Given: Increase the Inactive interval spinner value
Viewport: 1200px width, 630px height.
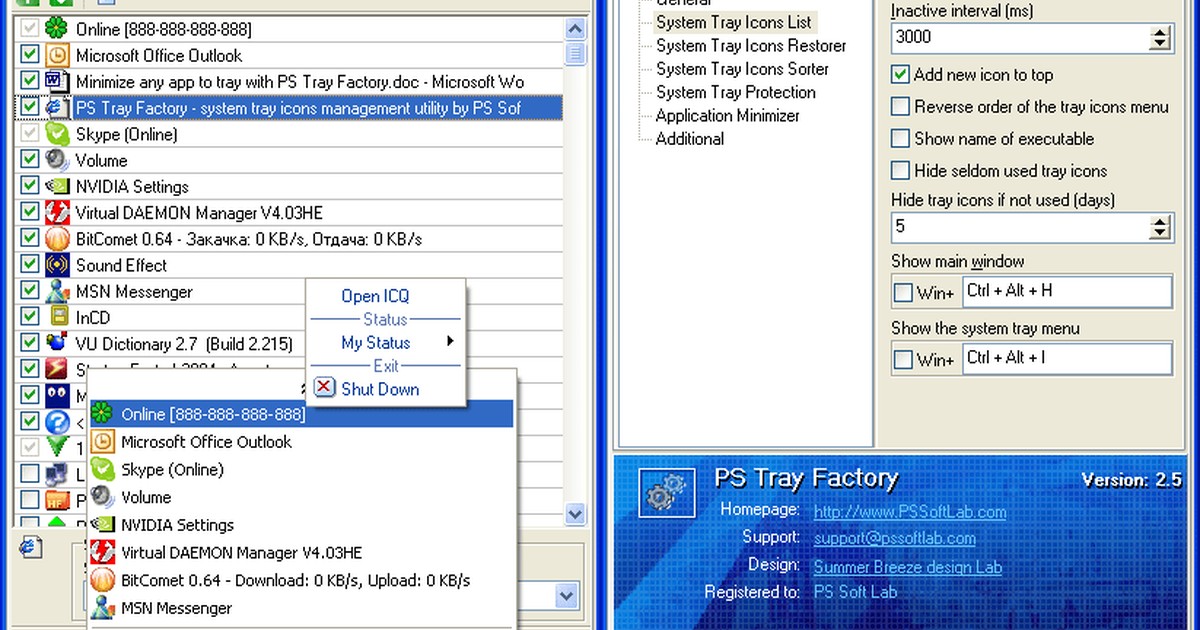Looking at the screenshot, I should 1160,32.
